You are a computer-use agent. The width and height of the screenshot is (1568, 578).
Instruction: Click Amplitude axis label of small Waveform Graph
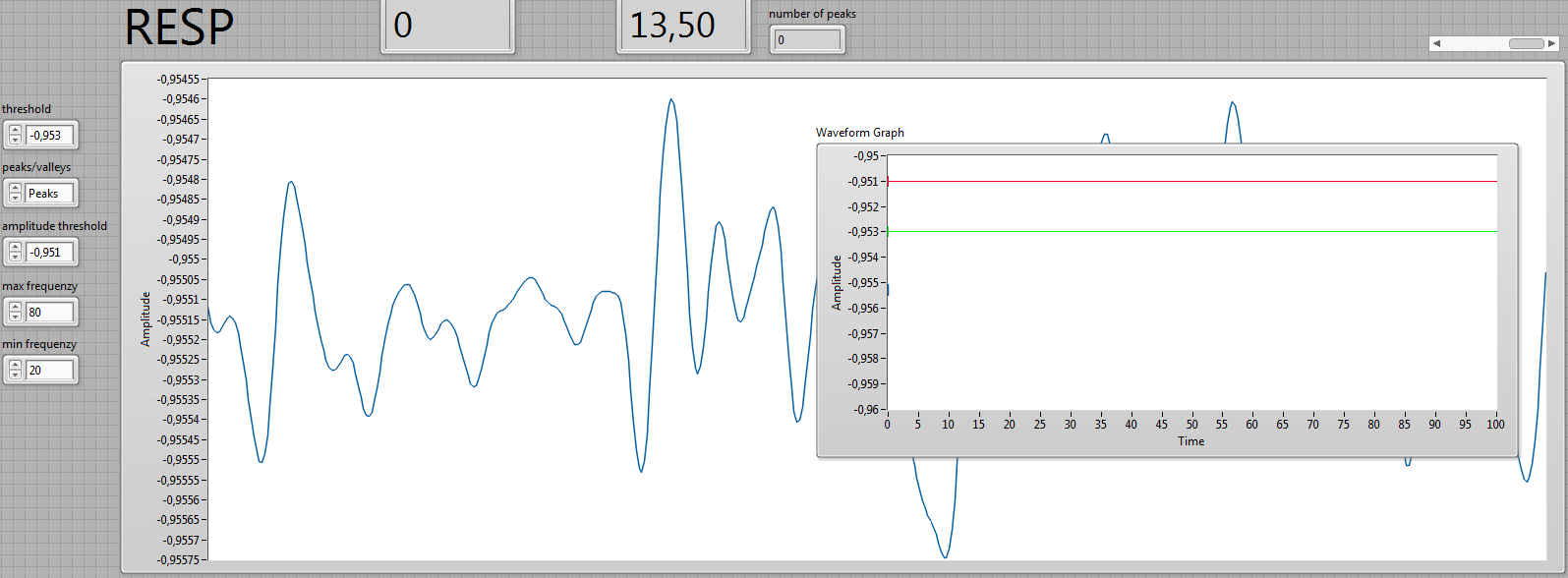(x=838, y=283)
